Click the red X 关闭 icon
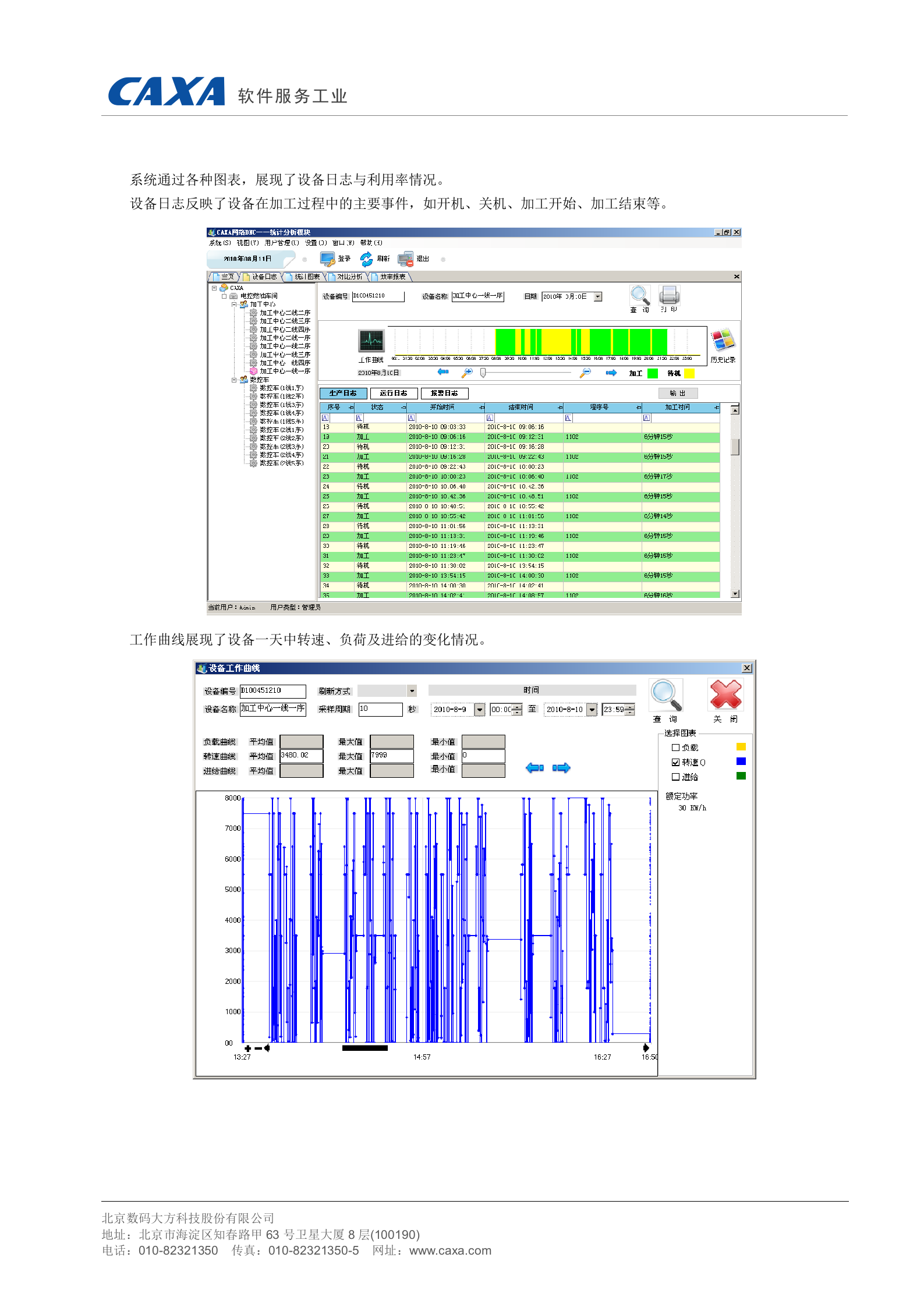Screen dimensions: 924x1307 tap(725, 695)
